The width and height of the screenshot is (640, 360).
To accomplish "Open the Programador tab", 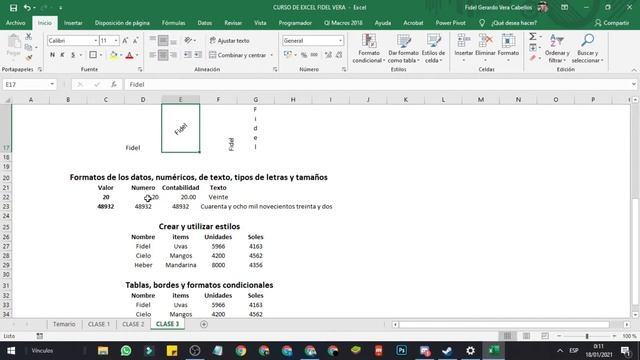I will point(295,23).
